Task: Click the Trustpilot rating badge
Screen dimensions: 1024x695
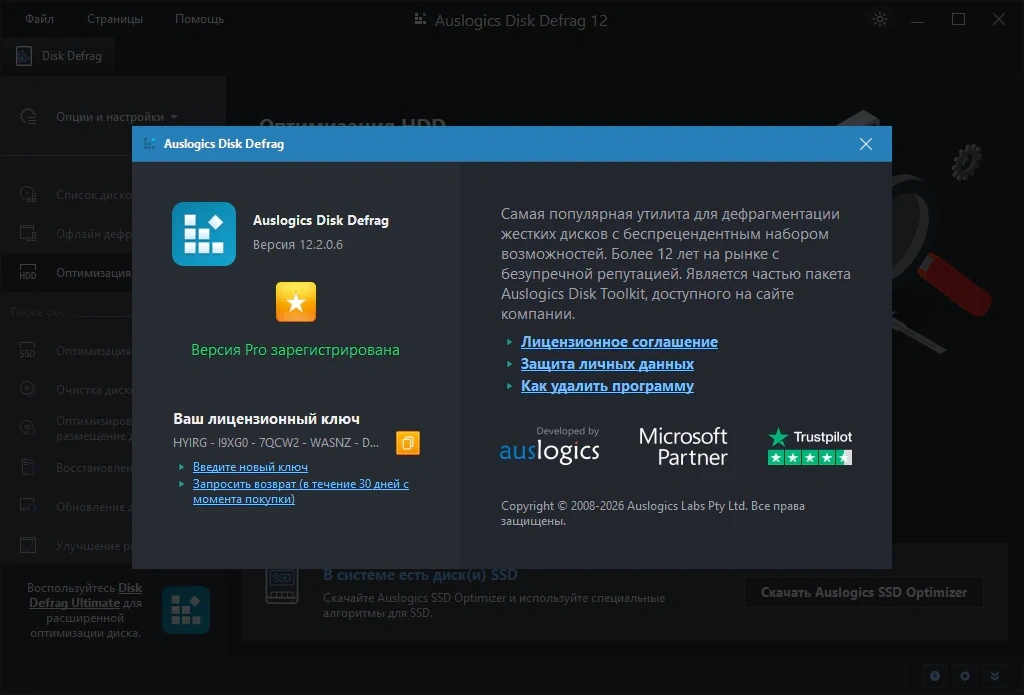Action: (810, 447)
